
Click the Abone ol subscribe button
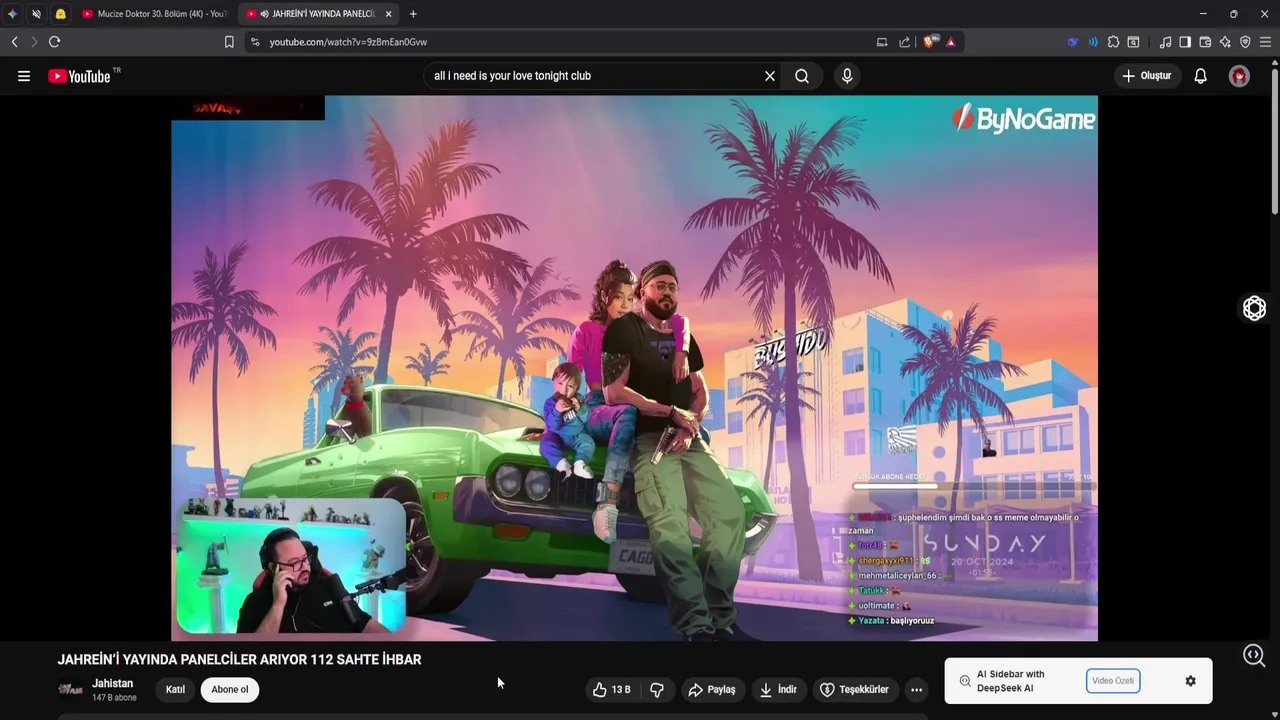(230, 689)
